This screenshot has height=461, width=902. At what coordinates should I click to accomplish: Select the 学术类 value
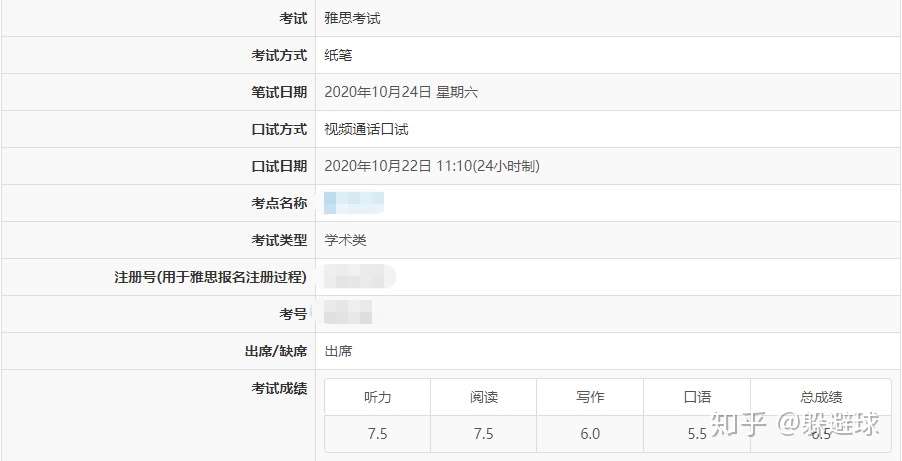pyautogui.click(x=345, y=240)
